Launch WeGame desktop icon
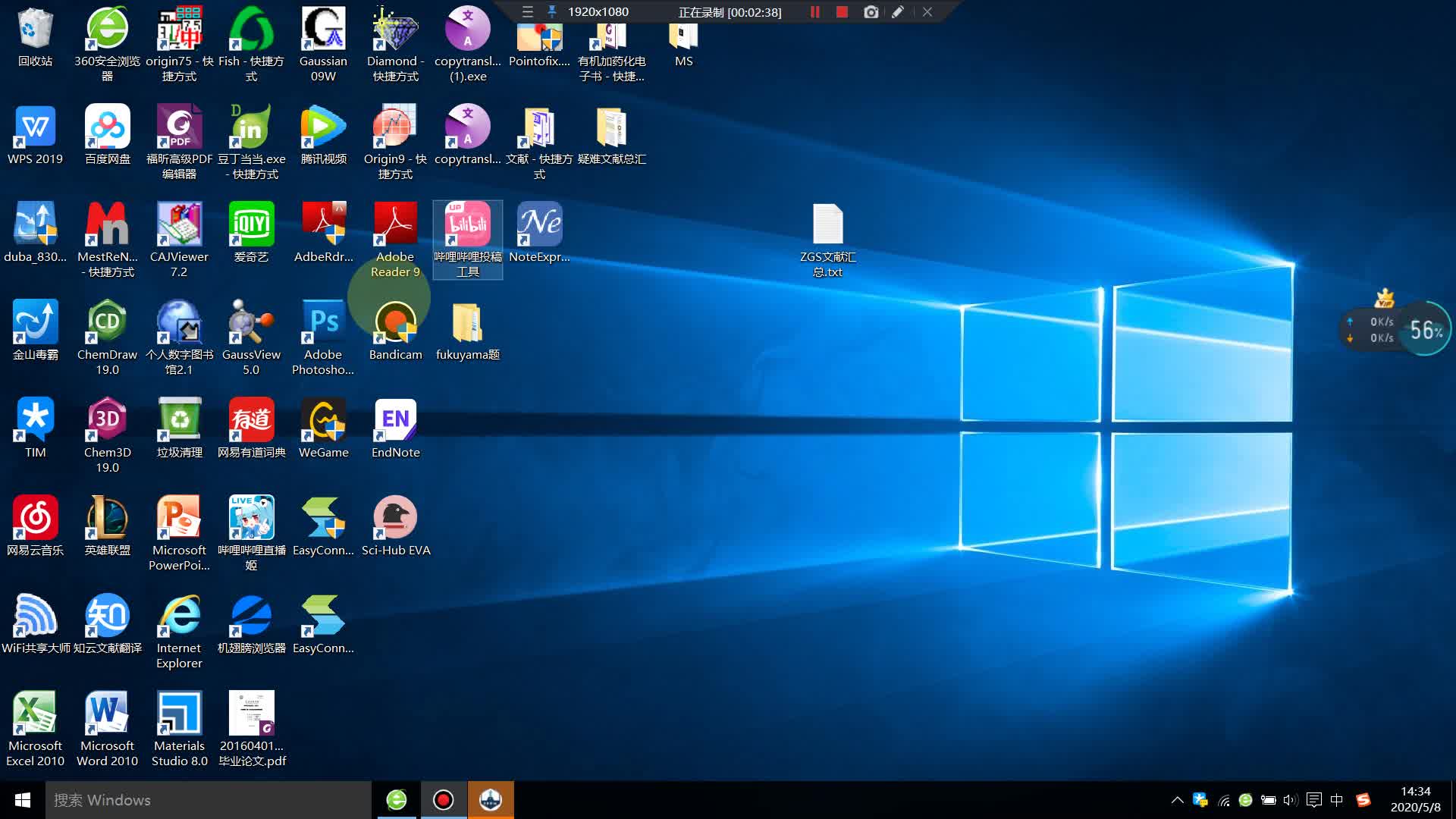 [323, 420]
